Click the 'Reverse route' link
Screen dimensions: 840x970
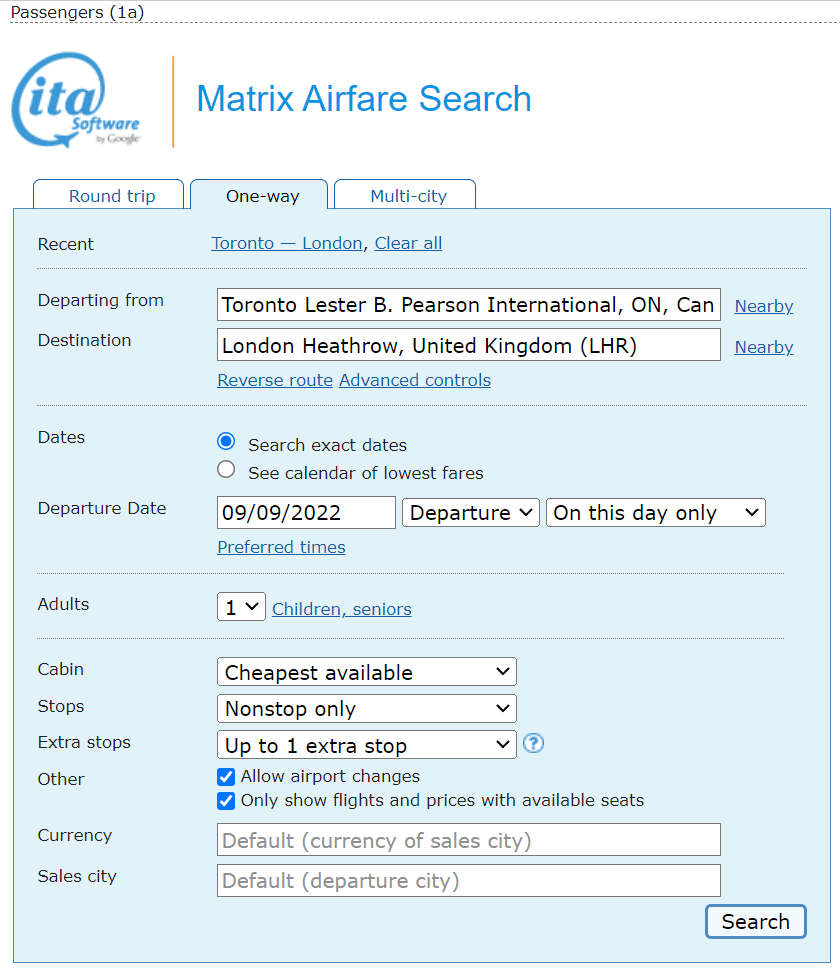point(275,380)
